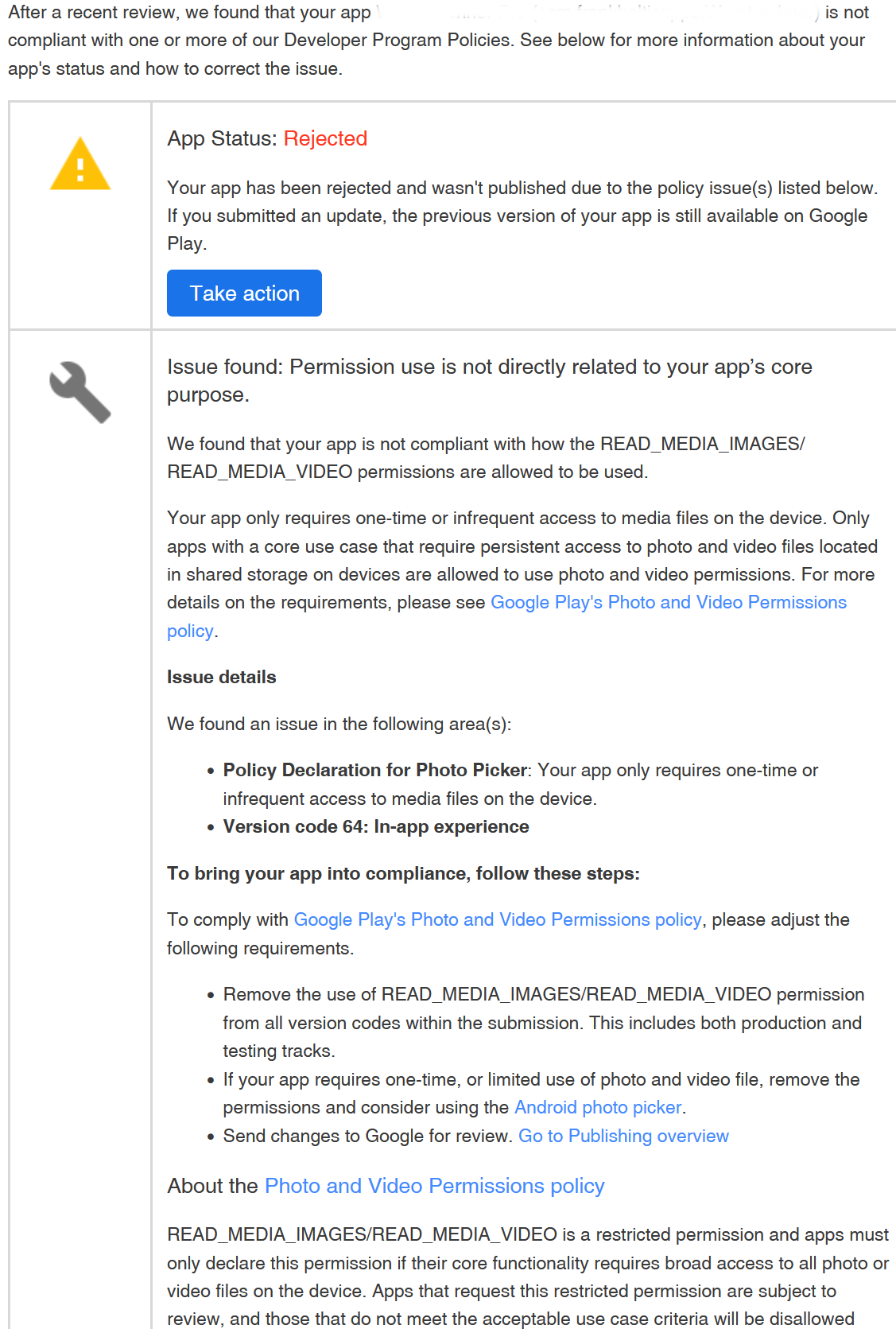
Task: Click the red Rejected status text
Action: coord(325,138)
